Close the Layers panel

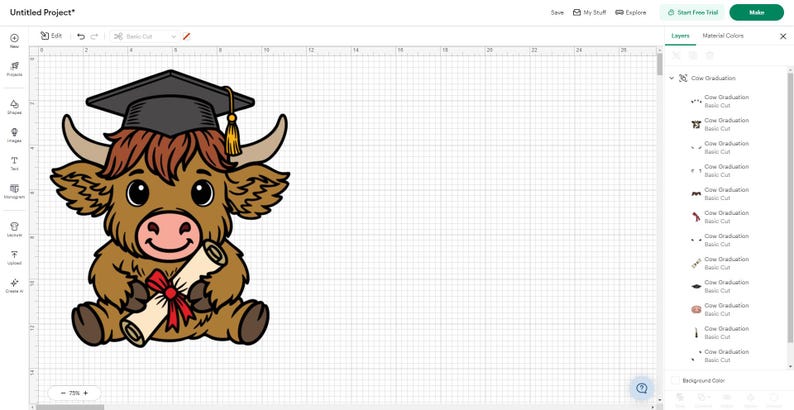pos(783,36)
